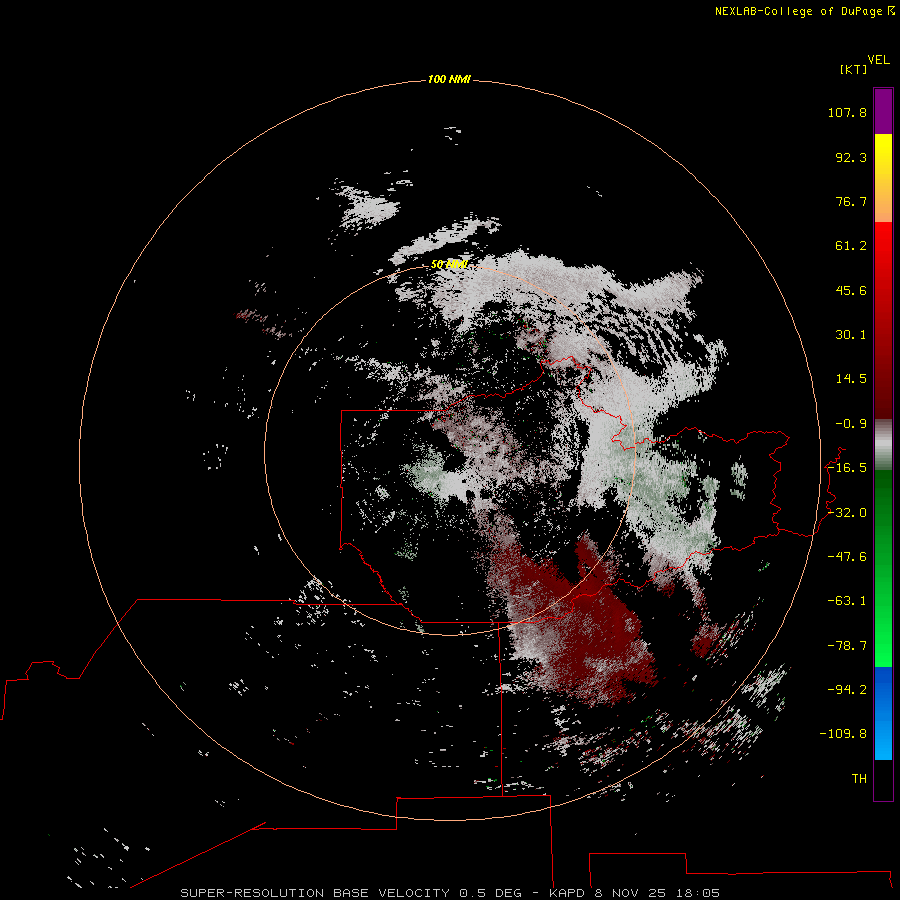Click the NEXLAB logo icon beside DuPage
This screenshot has width=900, height=900.
click(891, 11)
